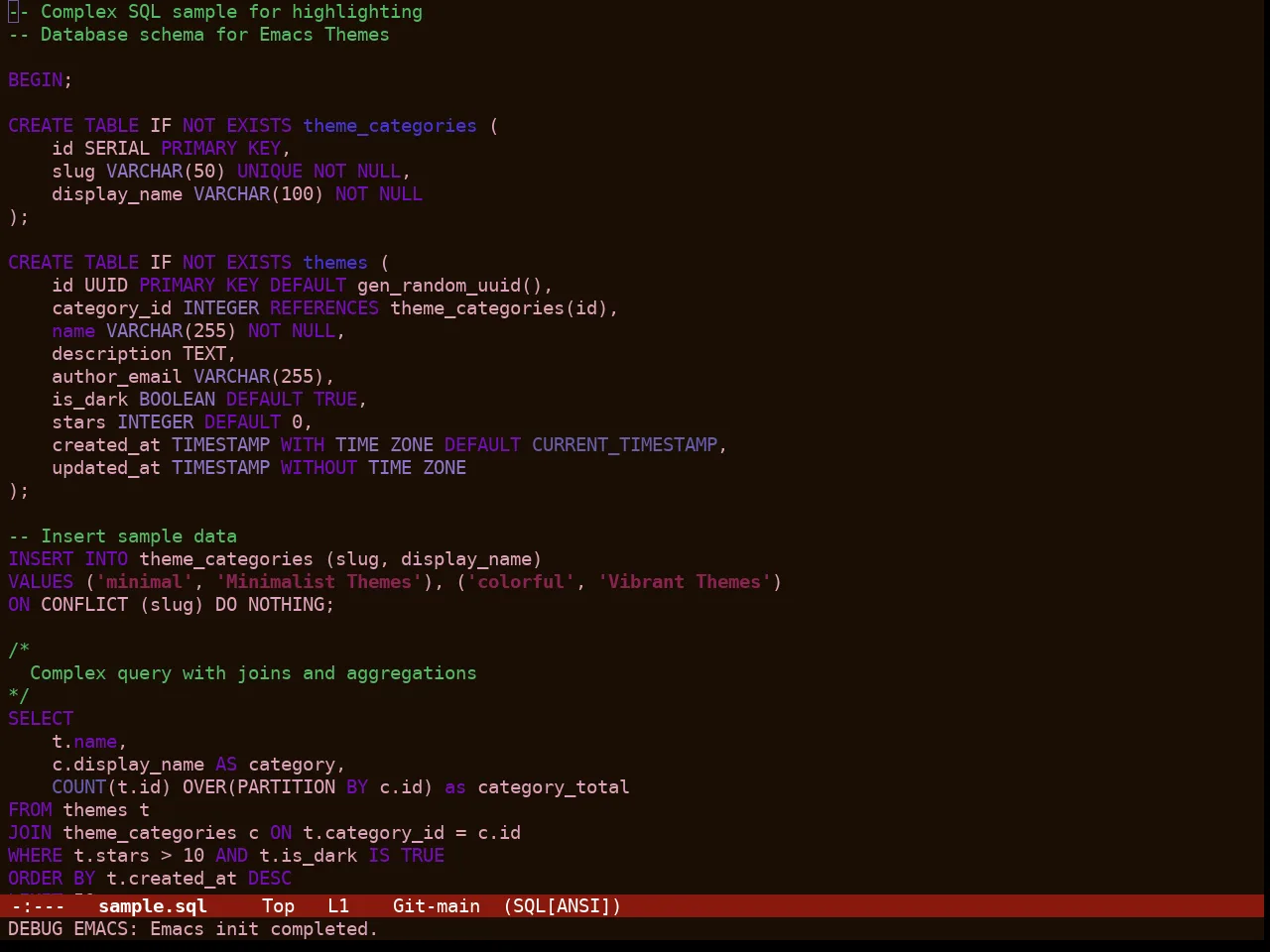
Task: Click the (SQL[ANSI]) major mode indicator
Action: coord(563,905)
